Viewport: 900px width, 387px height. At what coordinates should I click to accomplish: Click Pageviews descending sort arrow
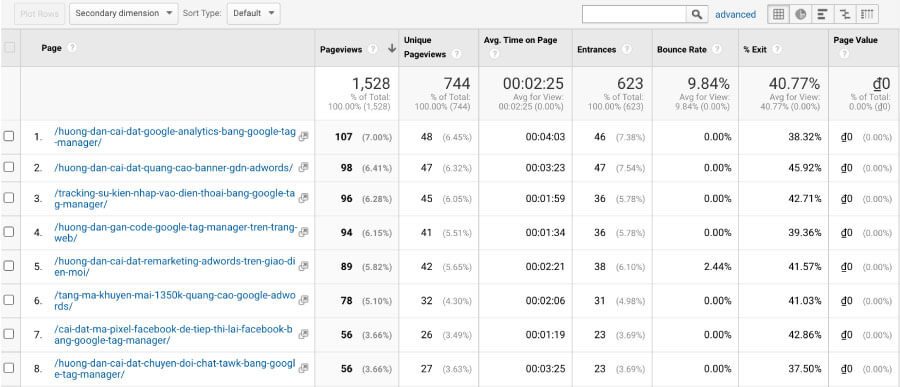click(x=392, y=49)
